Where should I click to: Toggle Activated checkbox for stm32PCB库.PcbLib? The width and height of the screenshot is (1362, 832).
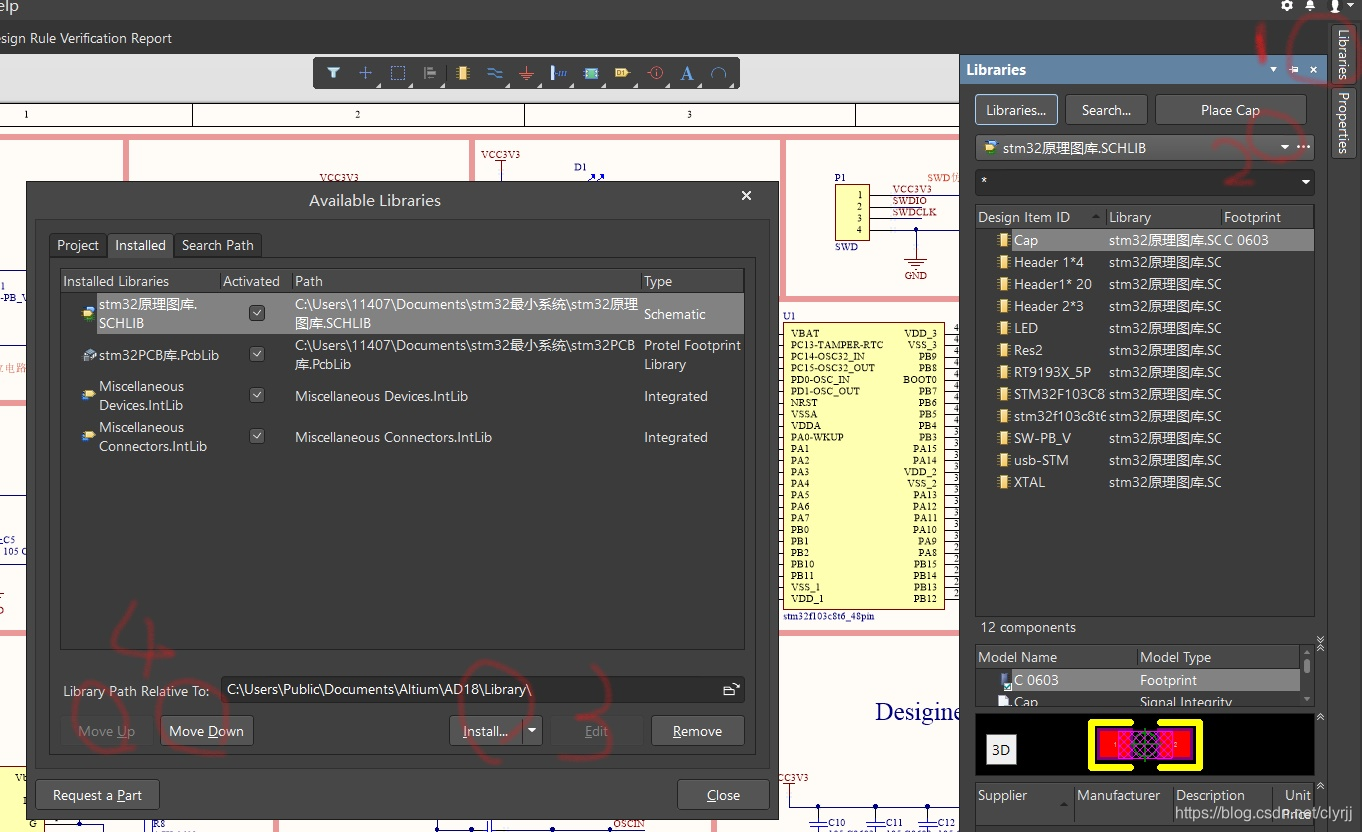(x=257, y=354)
